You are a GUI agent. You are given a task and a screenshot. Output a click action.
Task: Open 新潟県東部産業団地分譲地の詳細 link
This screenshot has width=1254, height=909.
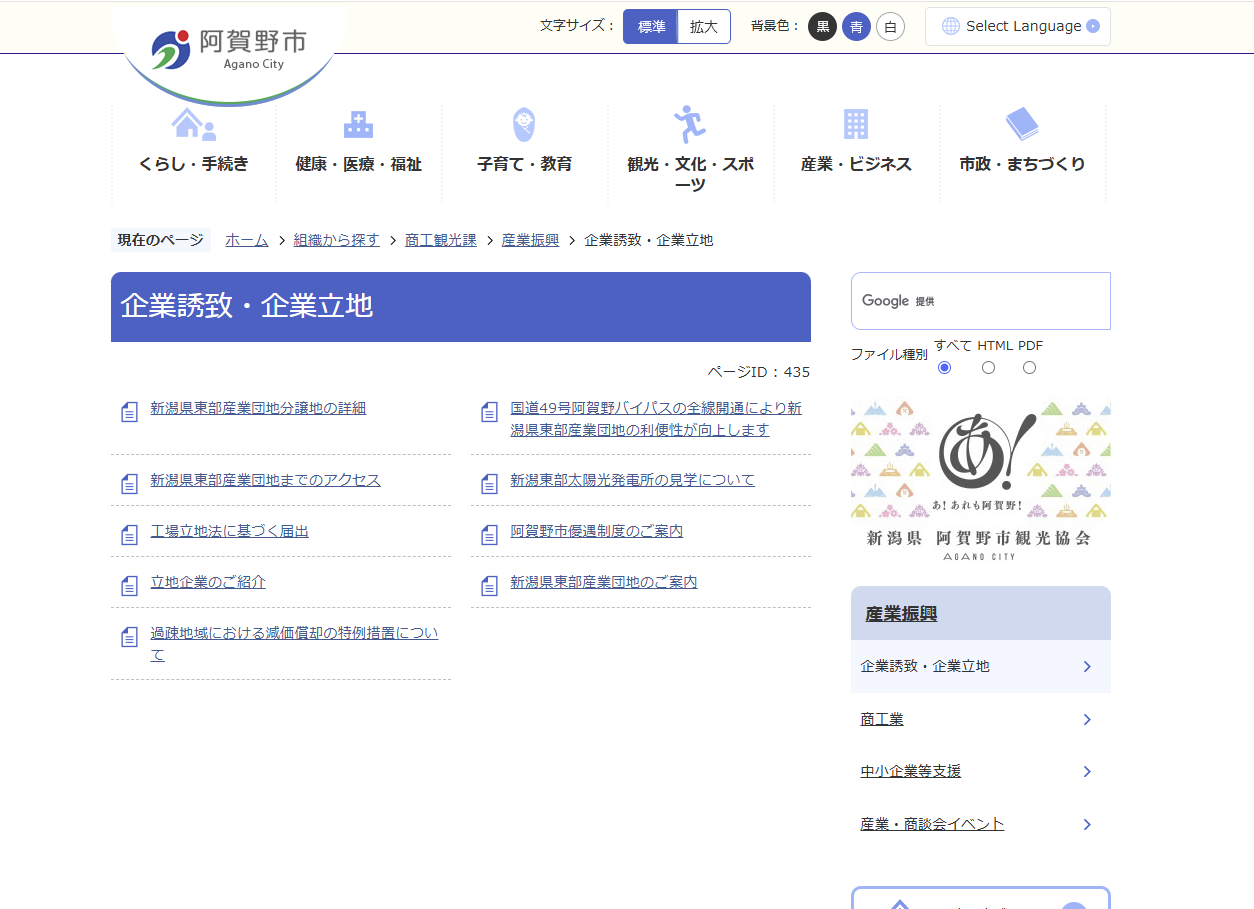click(x=258, y=408)
